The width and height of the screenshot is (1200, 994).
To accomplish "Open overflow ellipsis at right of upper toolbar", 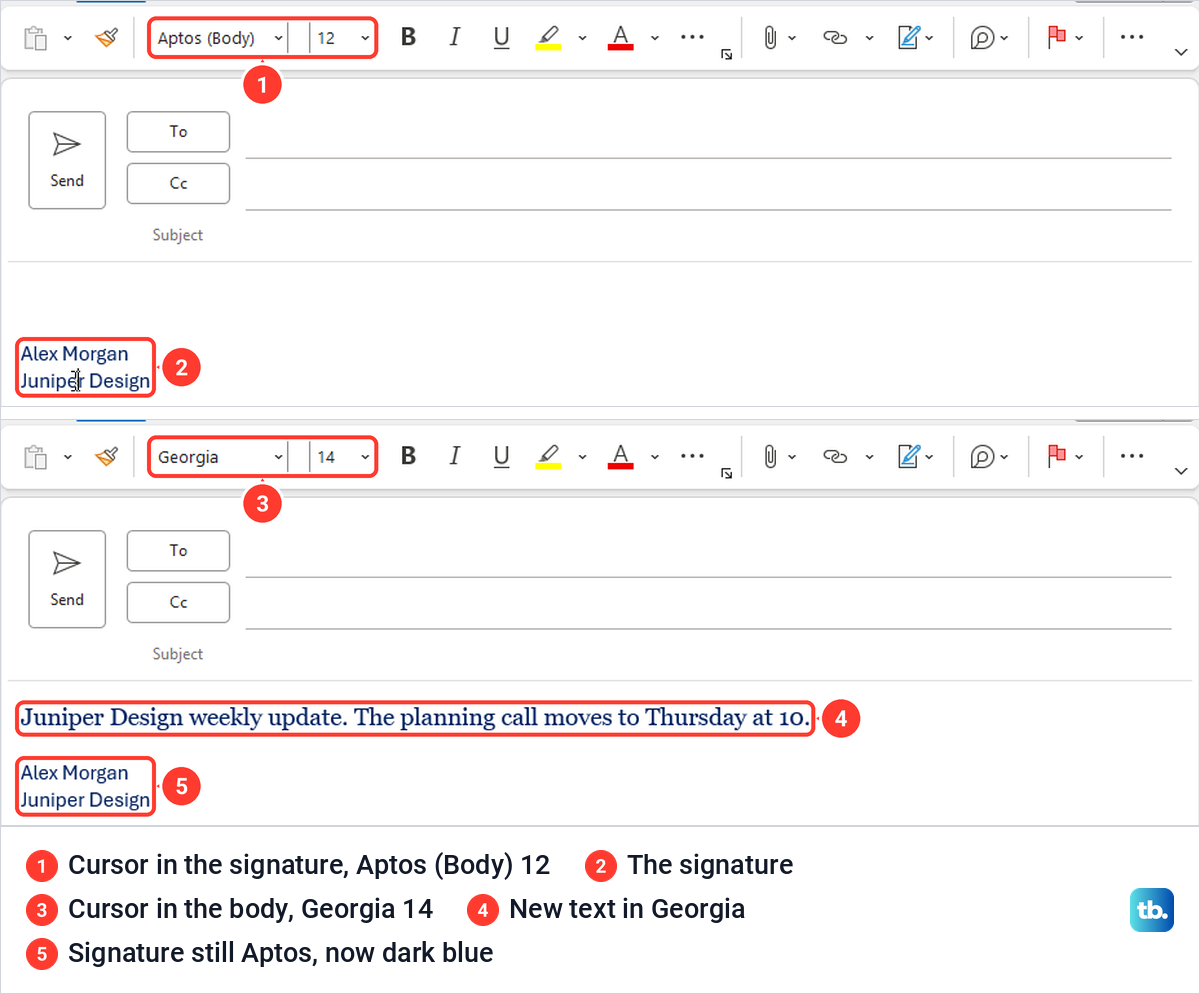I will coord(1131,37).
